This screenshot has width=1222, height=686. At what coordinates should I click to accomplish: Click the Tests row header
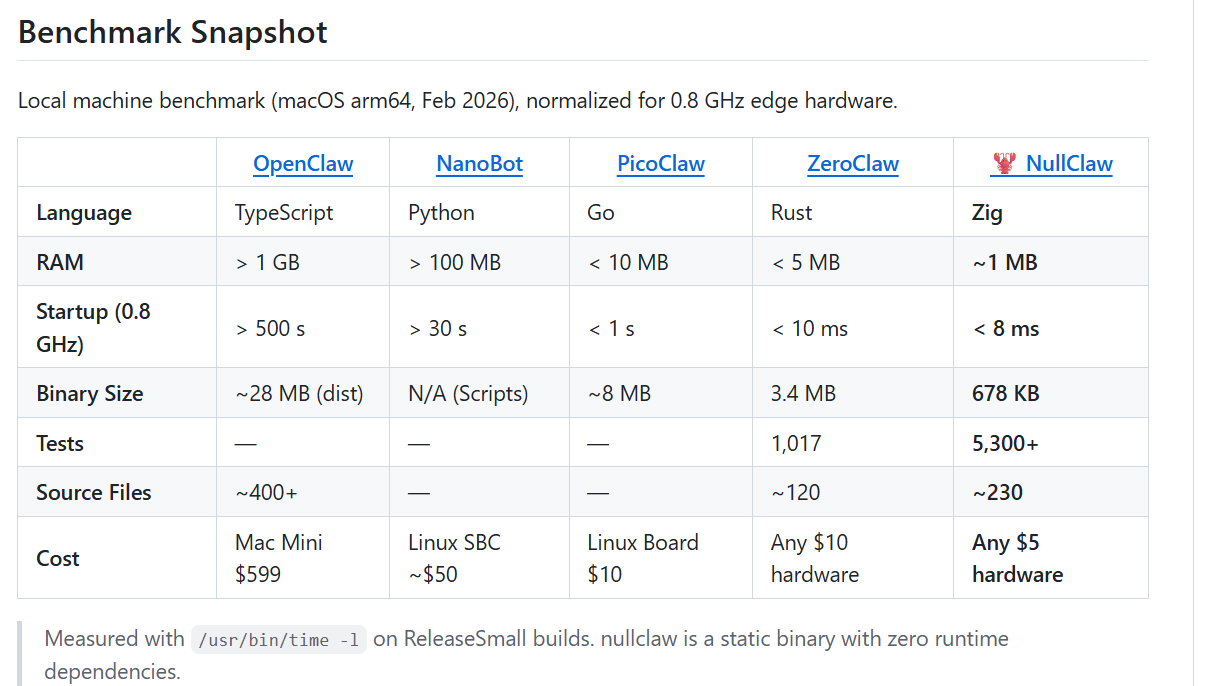point(60,443)
